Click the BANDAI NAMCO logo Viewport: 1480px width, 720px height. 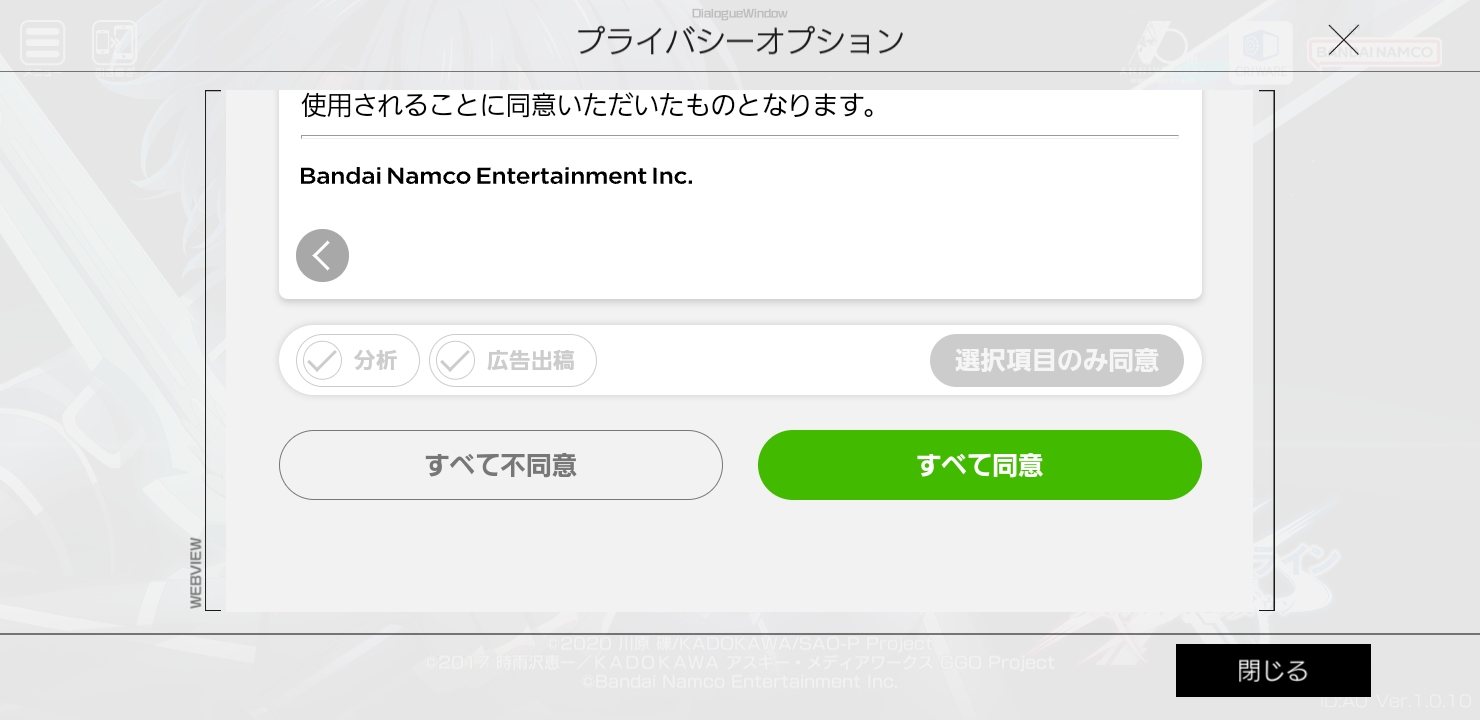click(x=1374, y=51)
